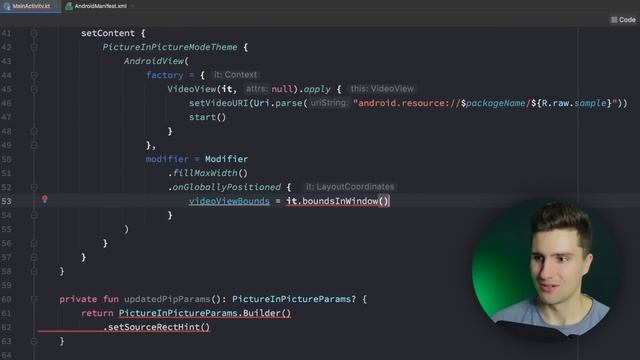
Task: Click R.raw.sample in the string template
Action: click(574, 103)
